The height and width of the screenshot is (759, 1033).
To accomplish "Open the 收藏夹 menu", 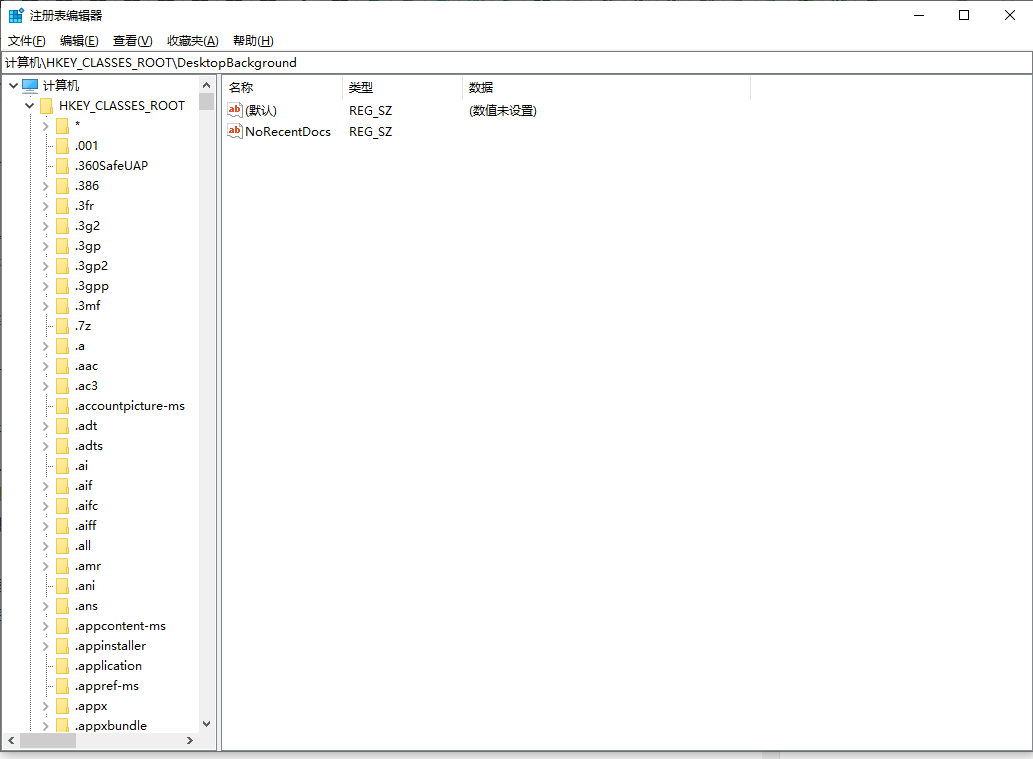I will click(x=192, y=40).
